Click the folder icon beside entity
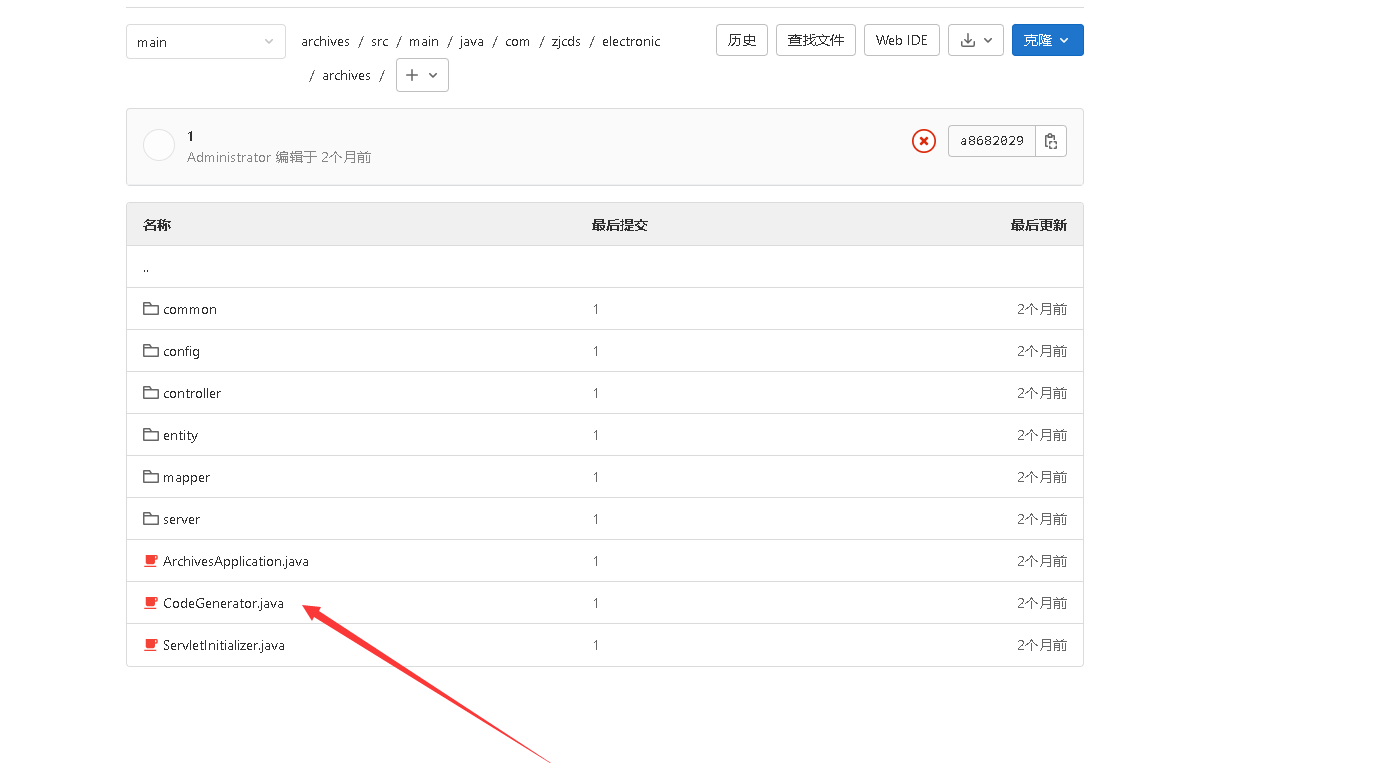This screenshot has height=776, width=1384. [150, 435]
